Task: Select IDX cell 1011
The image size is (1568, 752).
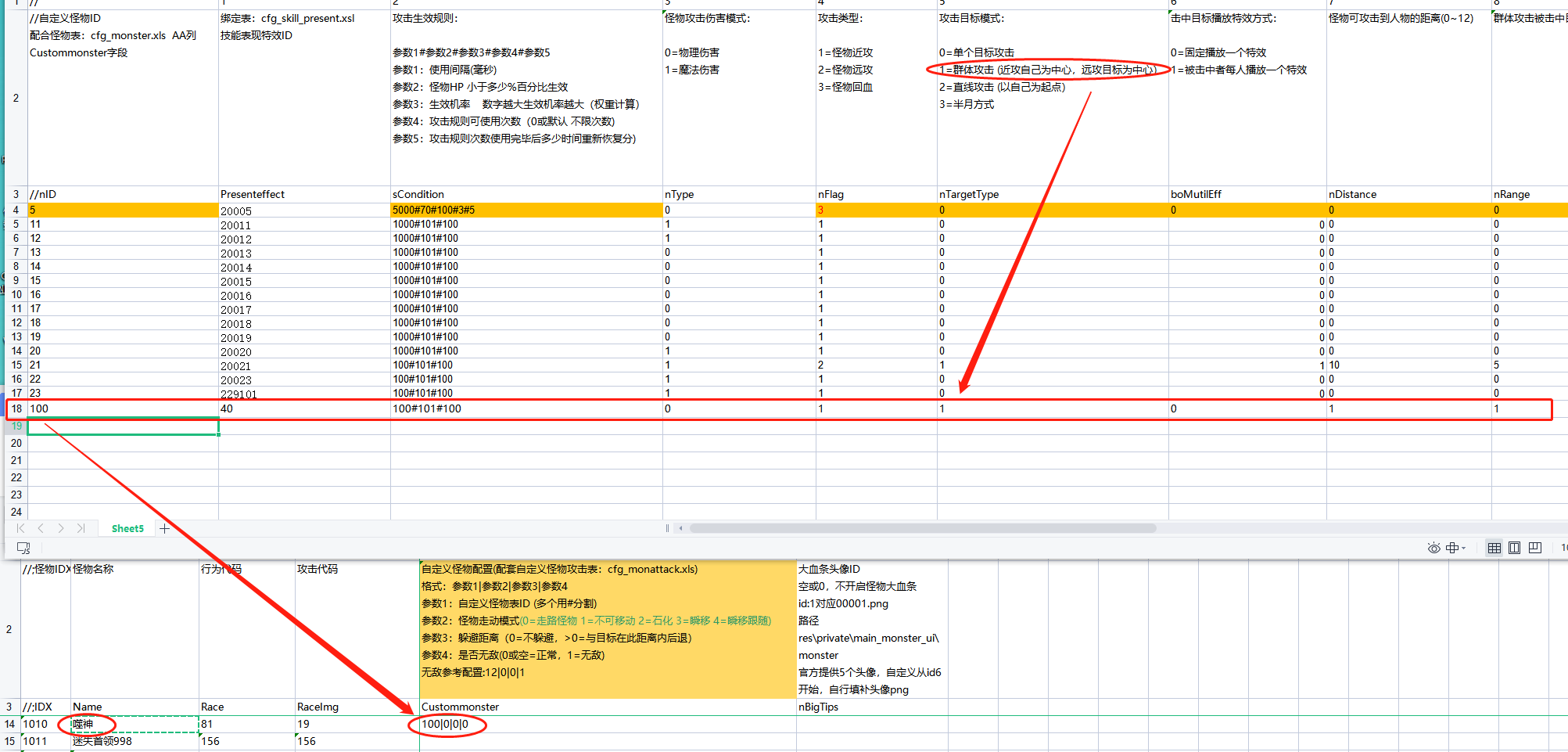Action: tap(45, 741)
